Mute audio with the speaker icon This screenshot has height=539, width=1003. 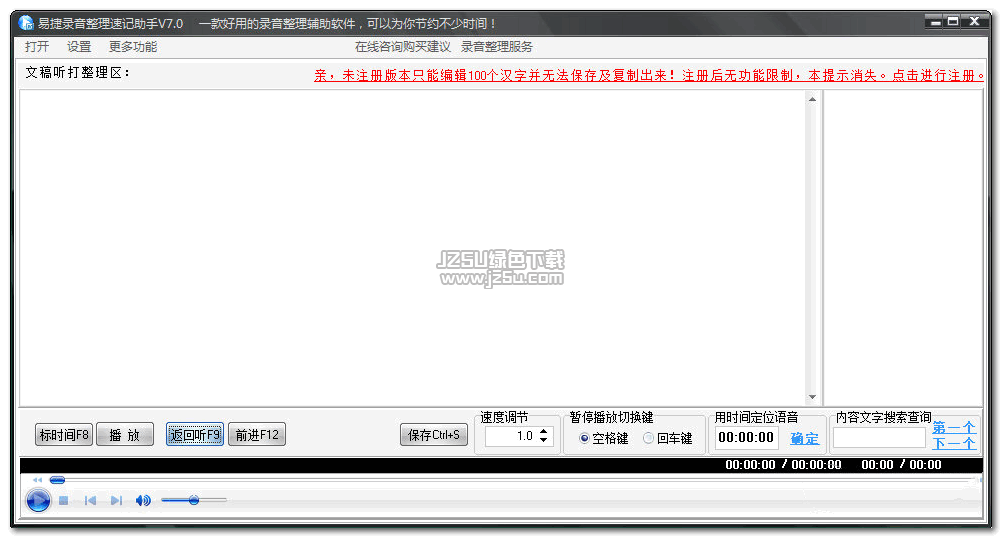pyautogui.click(x=143, y=501)
